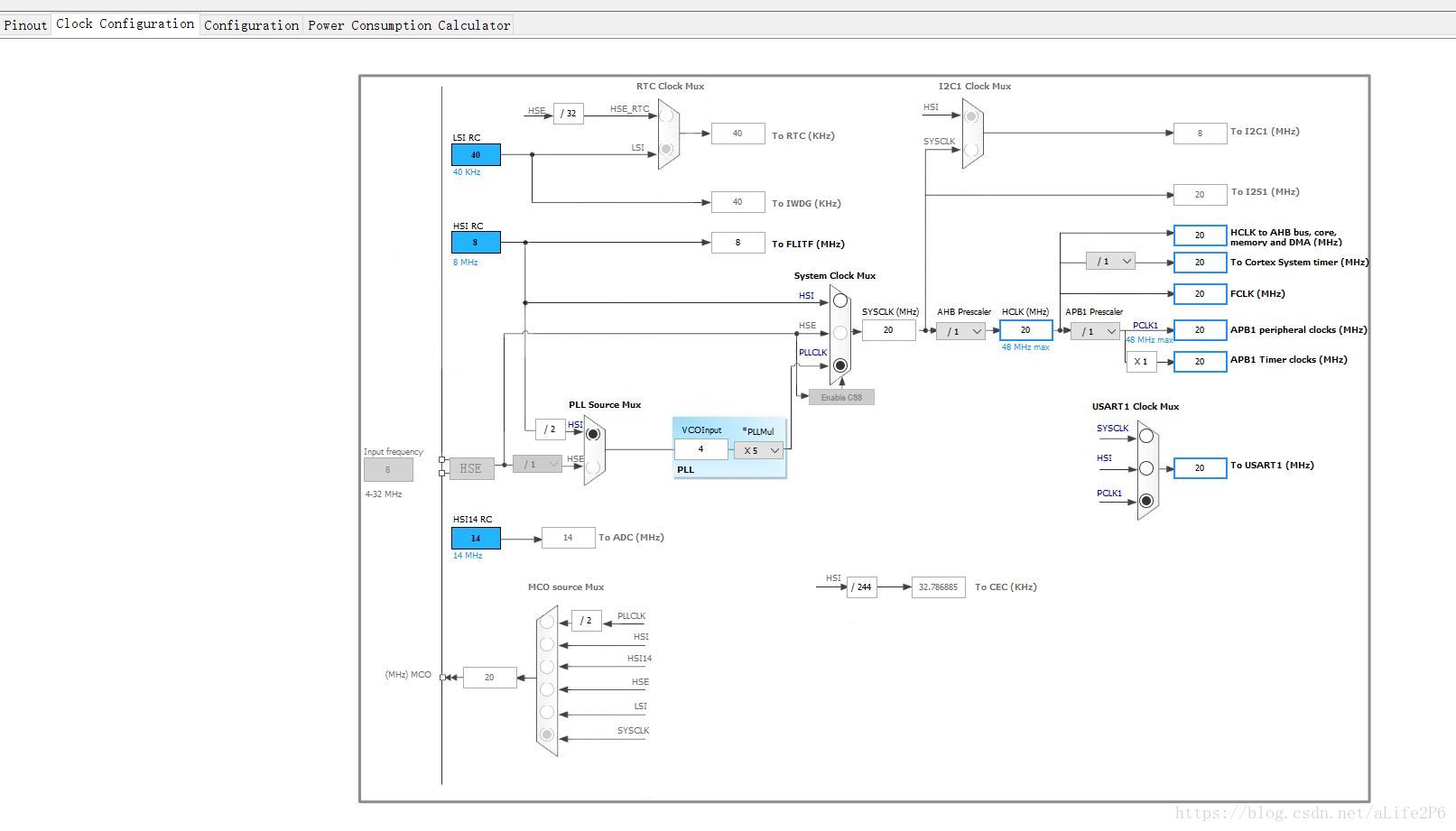Open Cortex System timer divider dropdown
Viewport: 1456px width, 831px height.
[x=1110, y=262]
